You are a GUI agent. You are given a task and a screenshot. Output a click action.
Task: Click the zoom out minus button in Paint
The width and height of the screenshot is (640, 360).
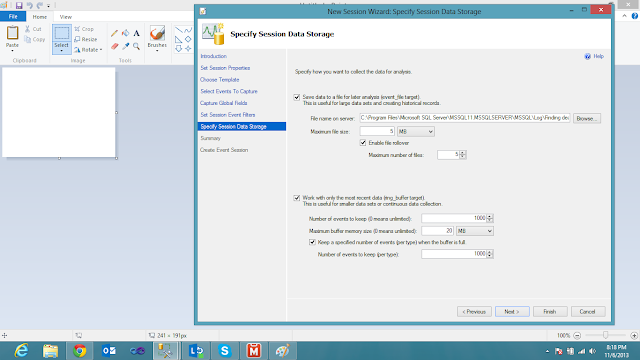577,336
